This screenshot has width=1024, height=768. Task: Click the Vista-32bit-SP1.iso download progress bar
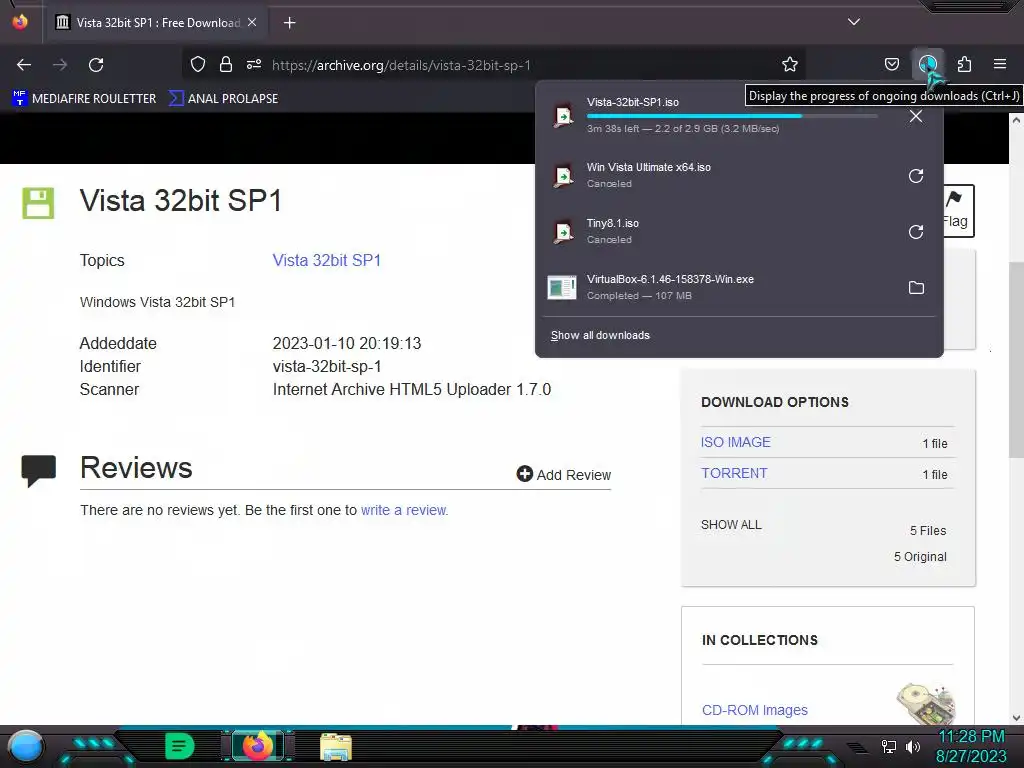click(731, 116)
